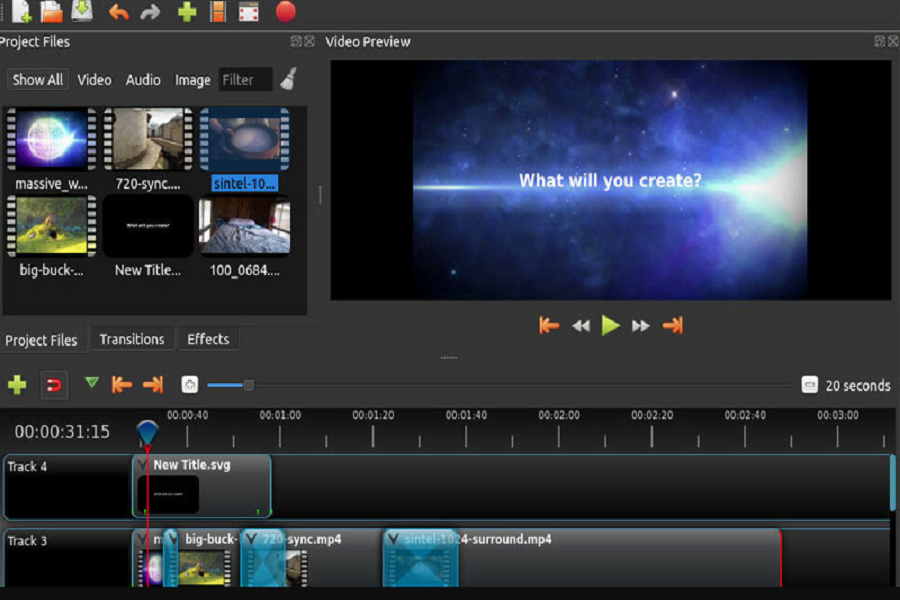Select New Title... file thumbnail
Viewport: 900px width, 600px height.
148,226
